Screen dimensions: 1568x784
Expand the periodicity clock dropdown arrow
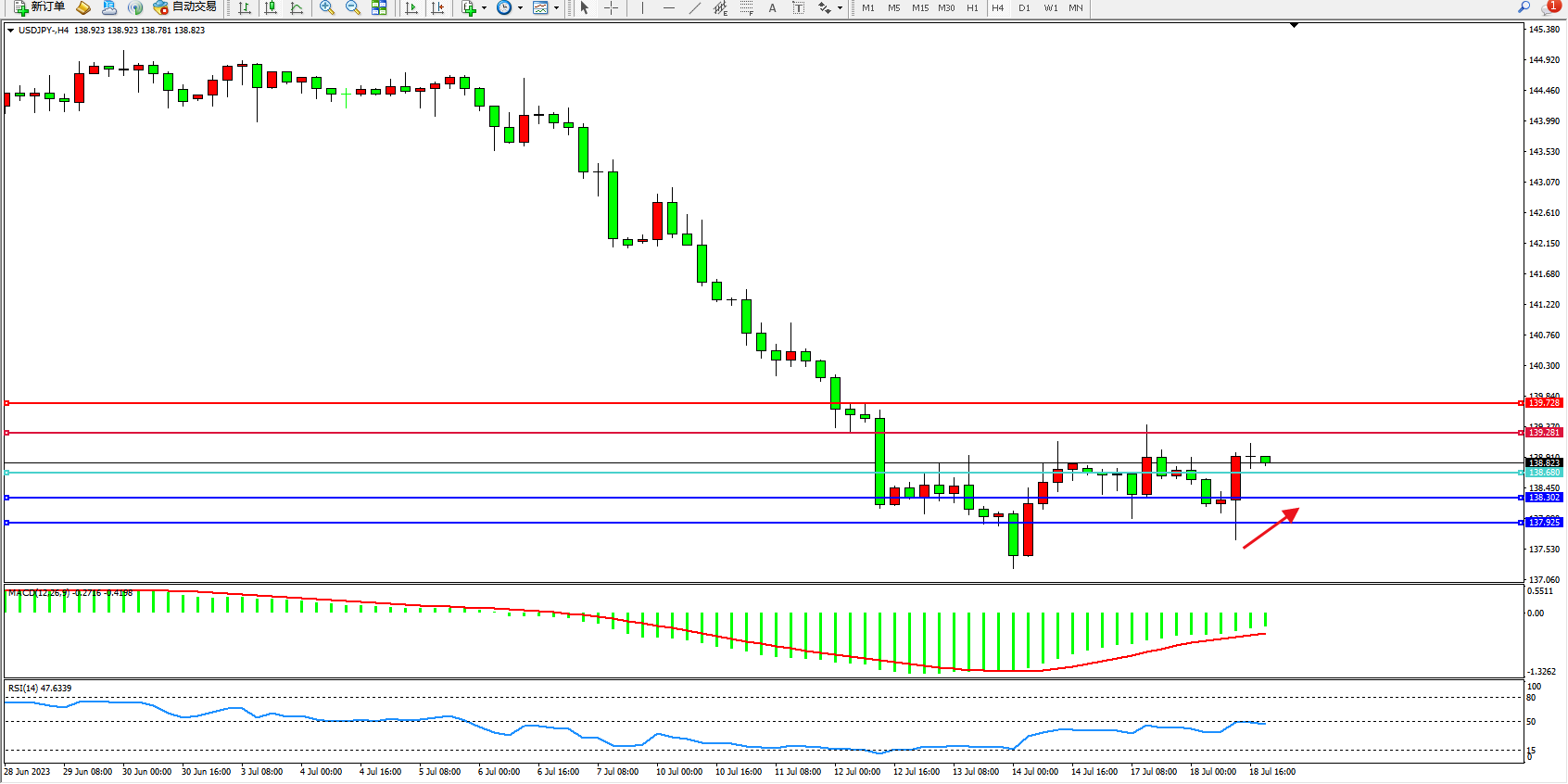pyautogui.click(x=520, y=7)
